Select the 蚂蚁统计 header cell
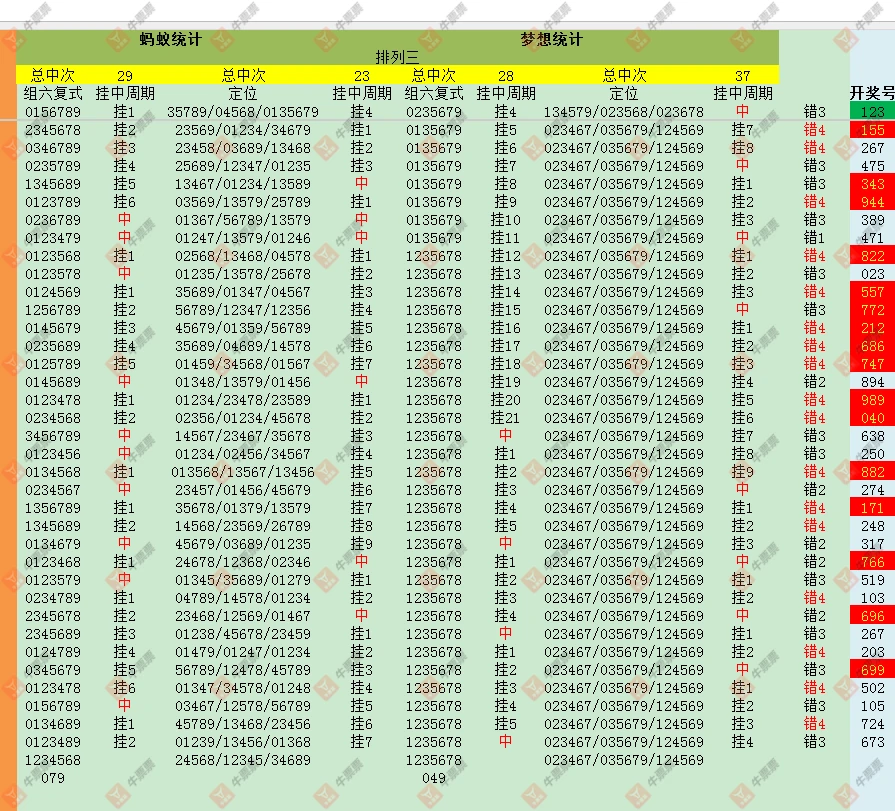The height and width of the screenshot is (811, 895). point(170,39)
